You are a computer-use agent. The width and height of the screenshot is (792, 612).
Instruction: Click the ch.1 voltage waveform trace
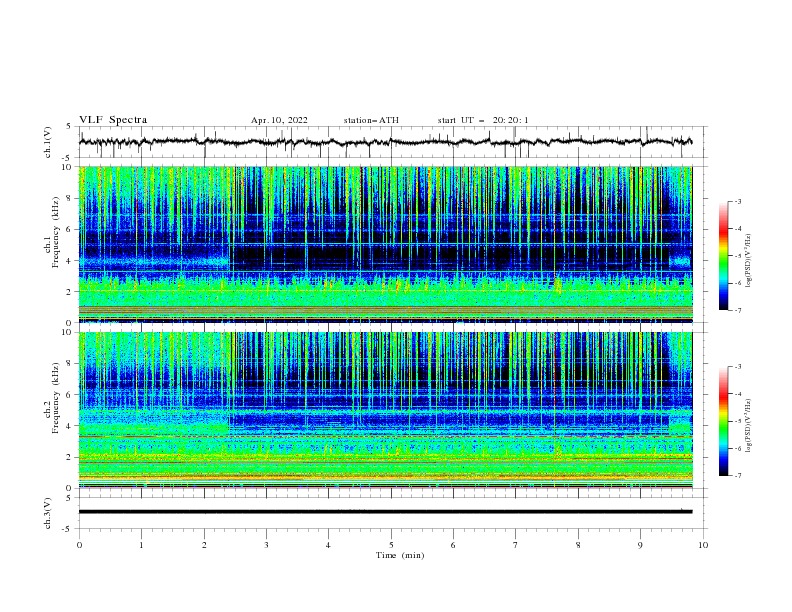coord(385,142)
